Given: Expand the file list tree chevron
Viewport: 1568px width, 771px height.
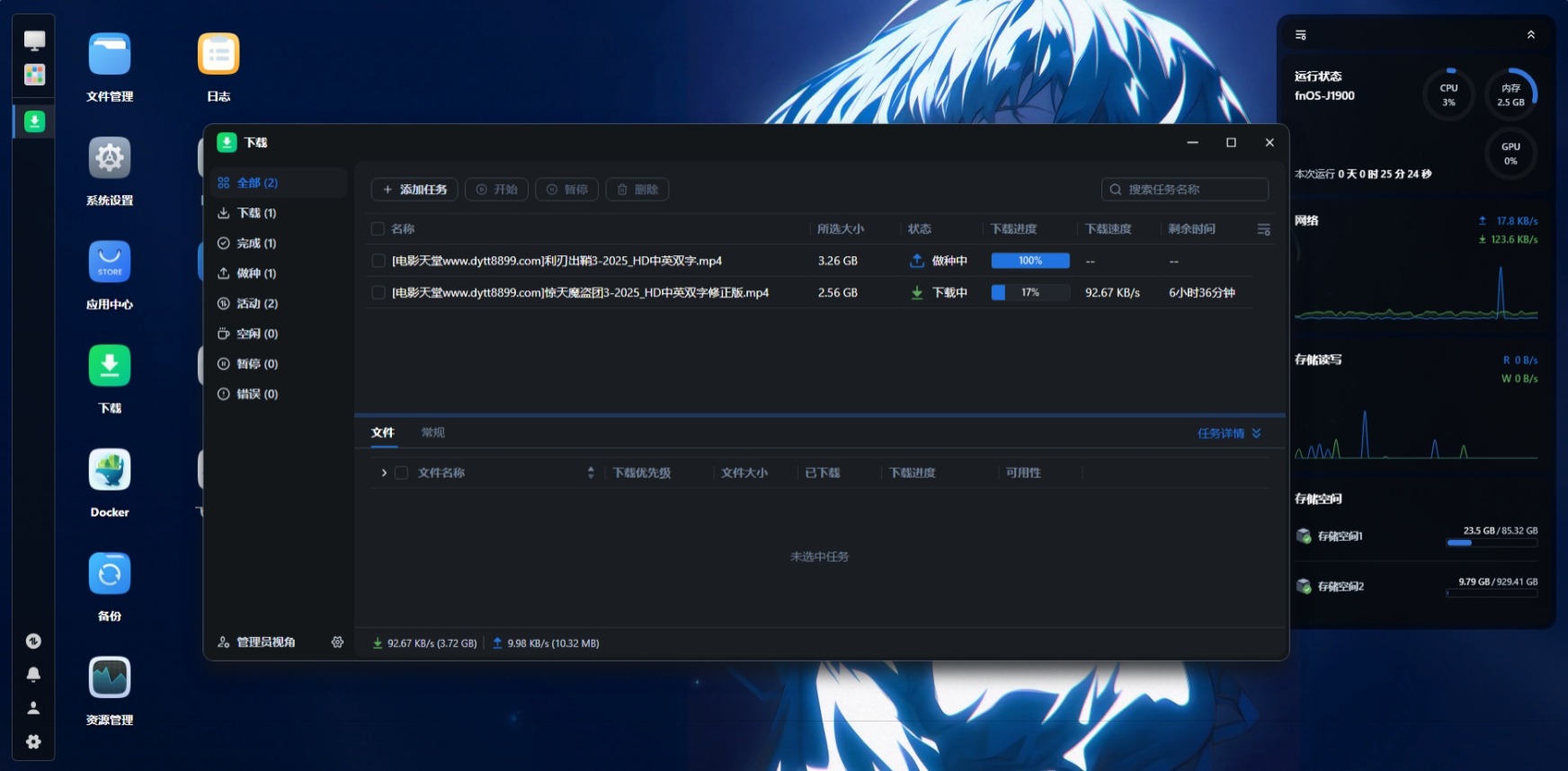Looking at the screenshot, I should pos(384,473).
